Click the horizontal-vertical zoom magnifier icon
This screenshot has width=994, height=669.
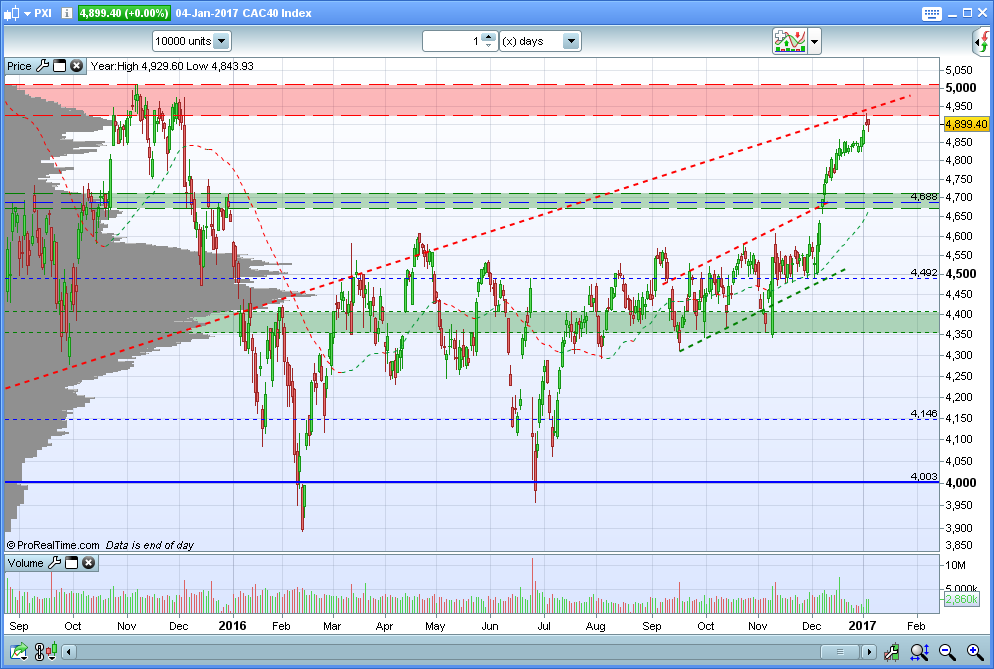(x=919, y=651)
